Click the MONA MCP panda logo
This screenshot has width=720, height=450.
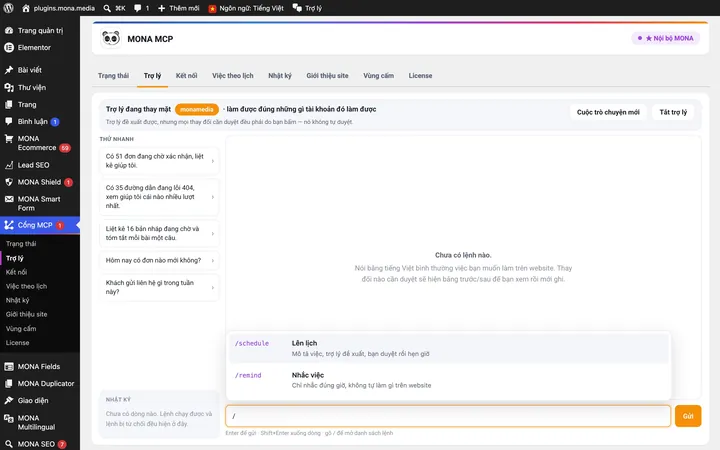point(111,39)
